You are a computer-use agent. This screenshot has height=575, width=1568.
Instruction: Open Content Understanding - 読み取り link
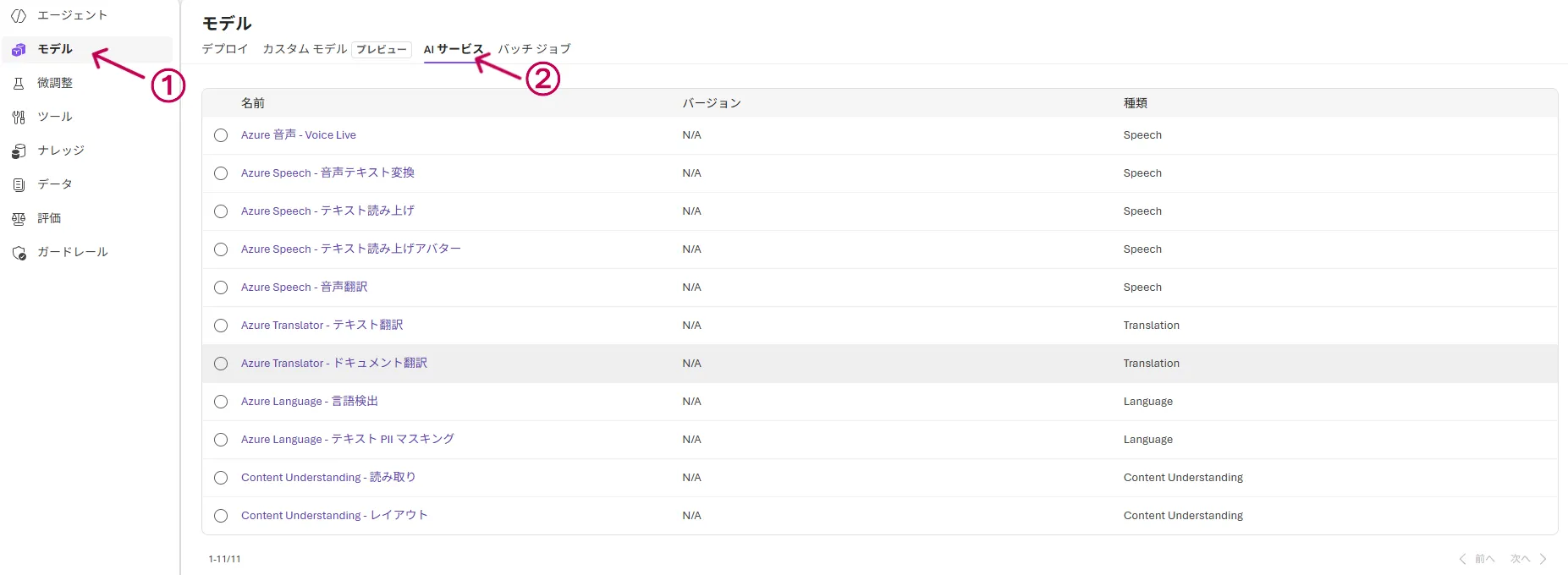coord(328,478)
